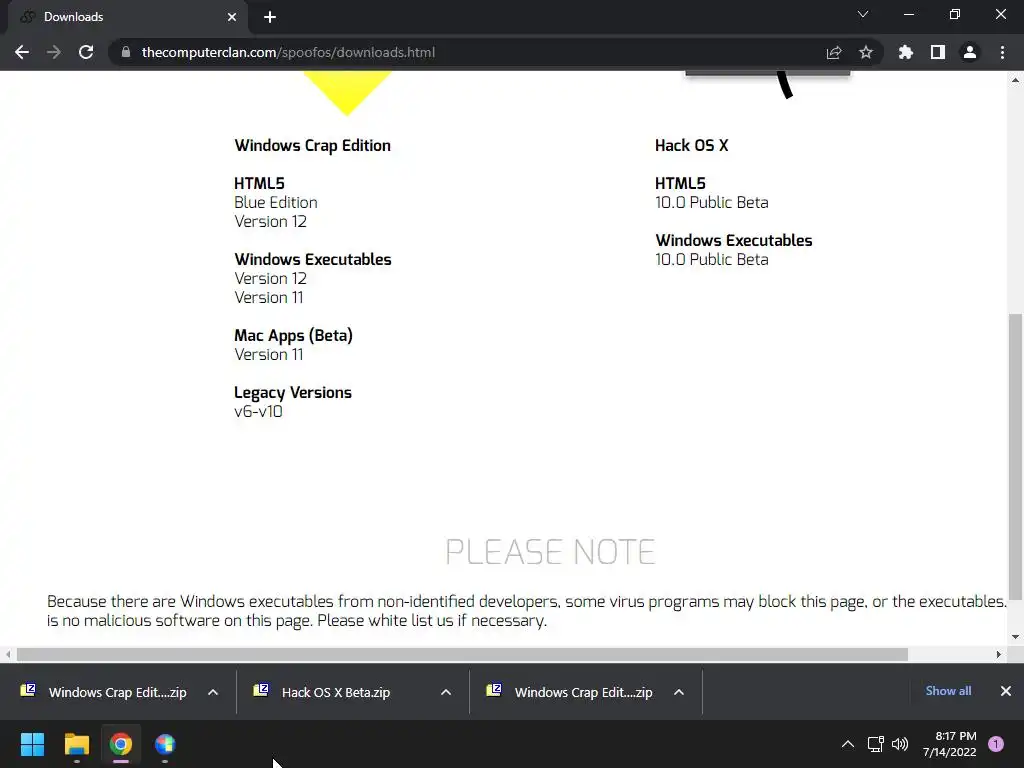Click the address bar URL

(288, 52)
